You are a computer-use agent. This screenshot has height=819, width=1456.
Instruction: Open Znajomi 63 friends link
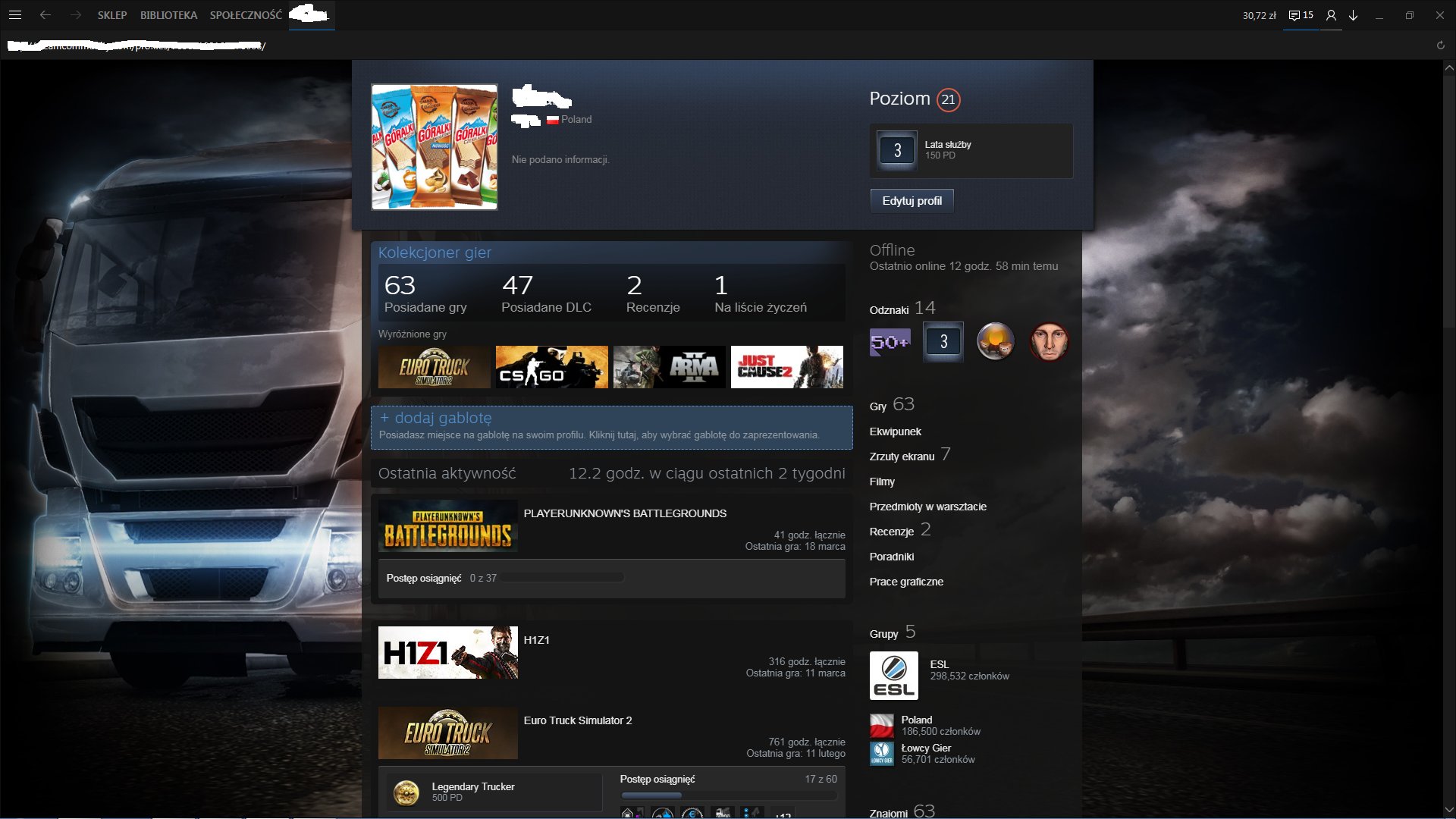pos(902,811)
